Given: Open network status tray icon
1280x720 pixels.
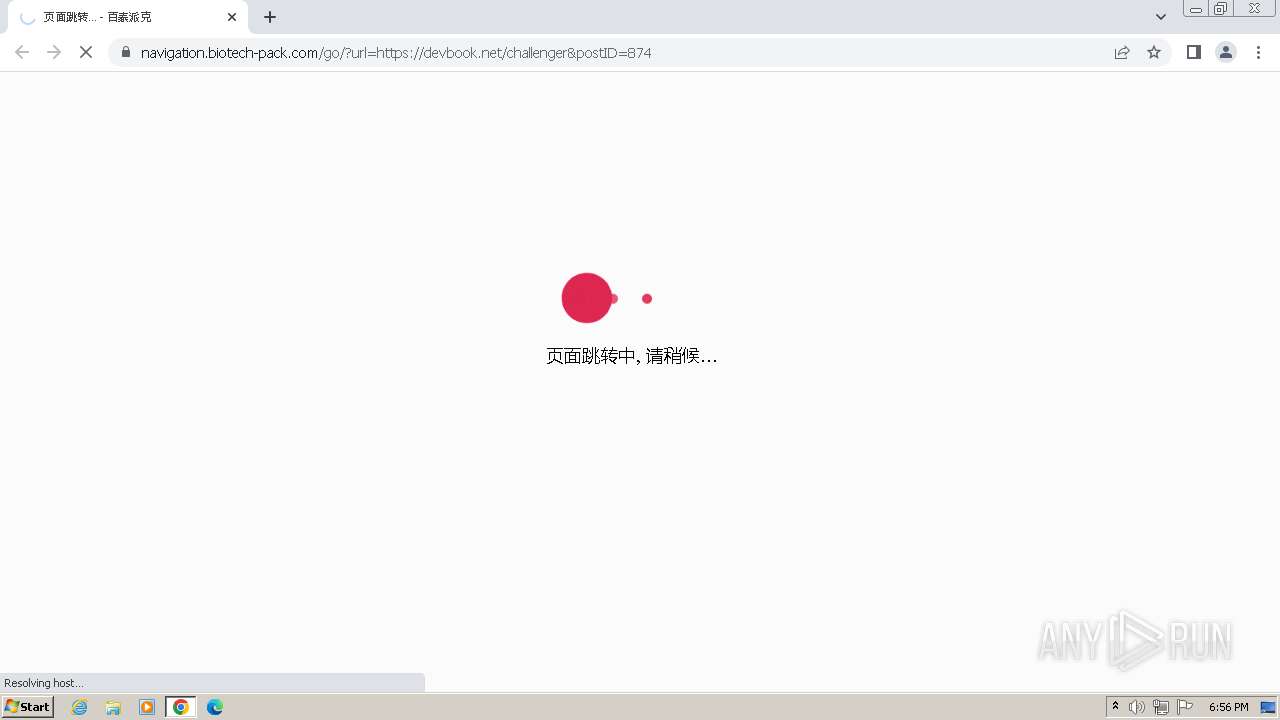Looking at the screenshot, I should point(1161,707).
